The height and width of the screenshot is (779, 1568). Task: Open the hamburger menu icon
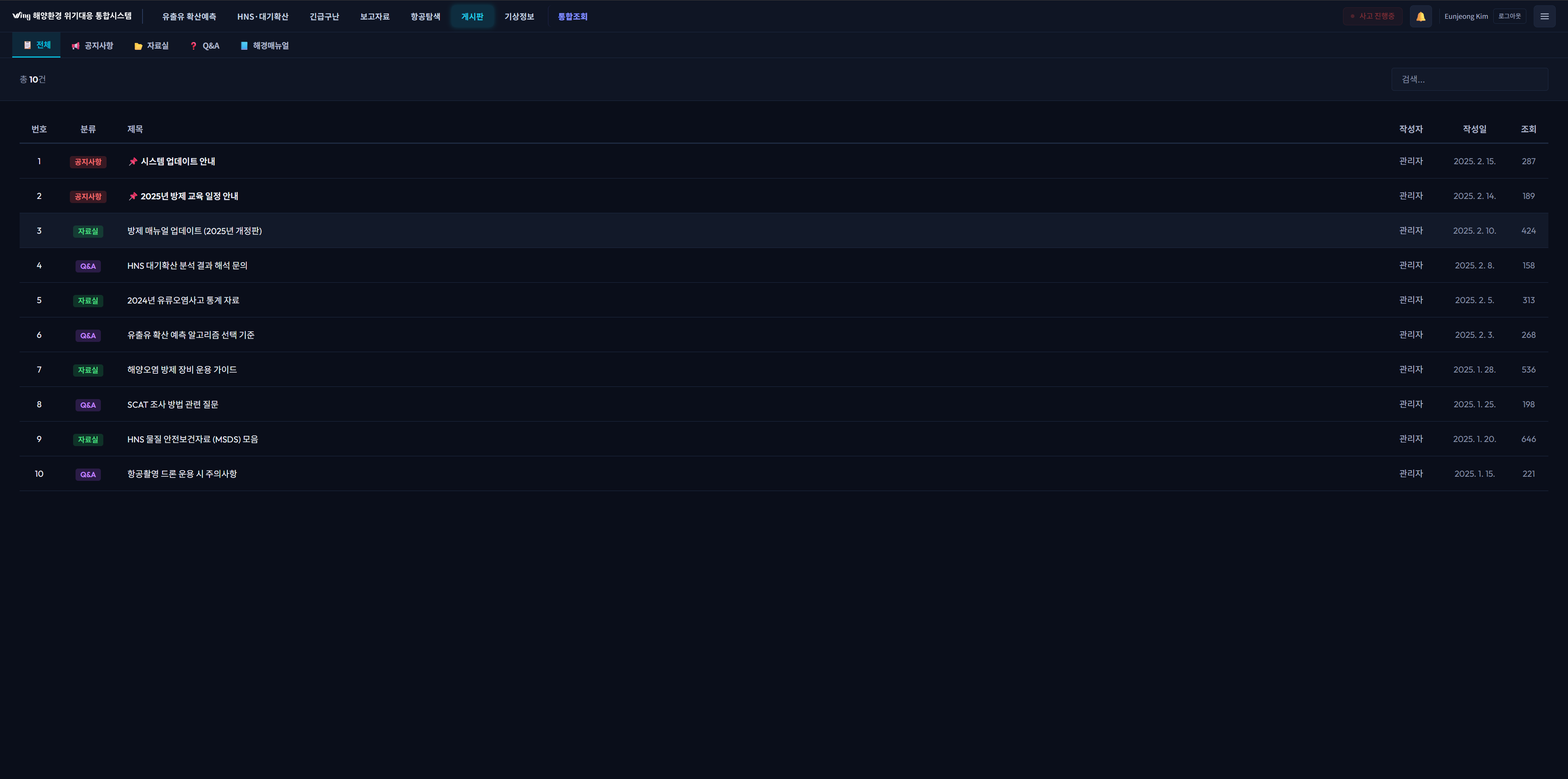[1543, 16]
